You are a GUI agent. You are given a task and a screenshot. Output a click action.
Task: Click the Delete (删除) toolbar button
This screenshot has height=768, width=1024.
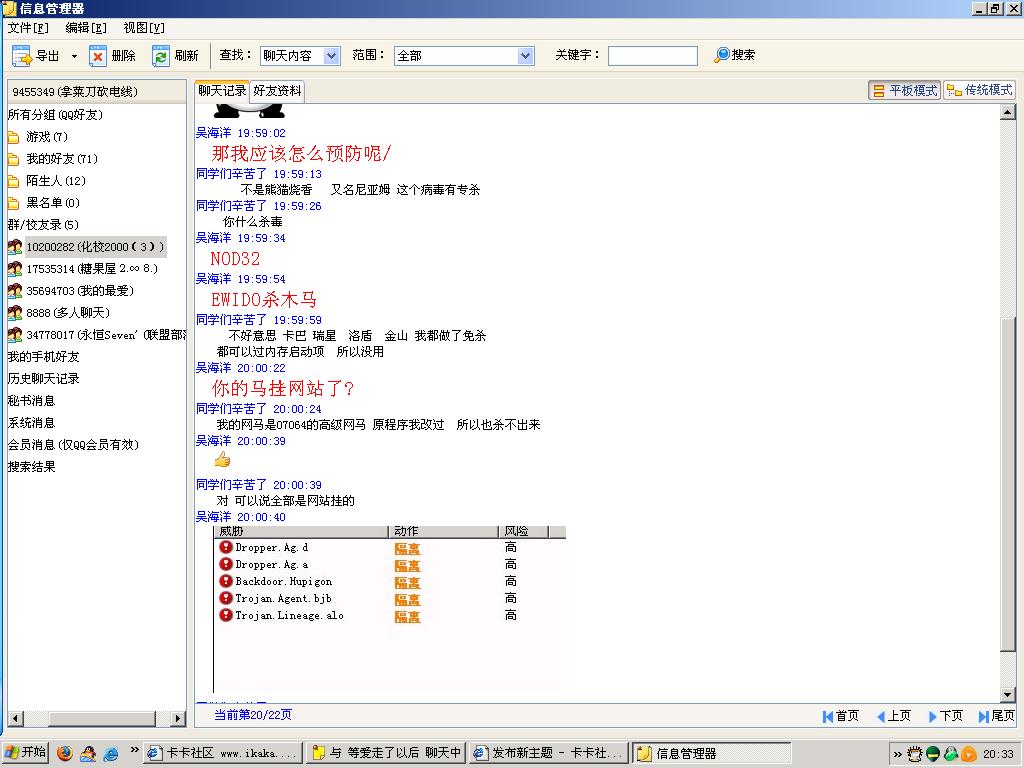click(x=112, y=56)
